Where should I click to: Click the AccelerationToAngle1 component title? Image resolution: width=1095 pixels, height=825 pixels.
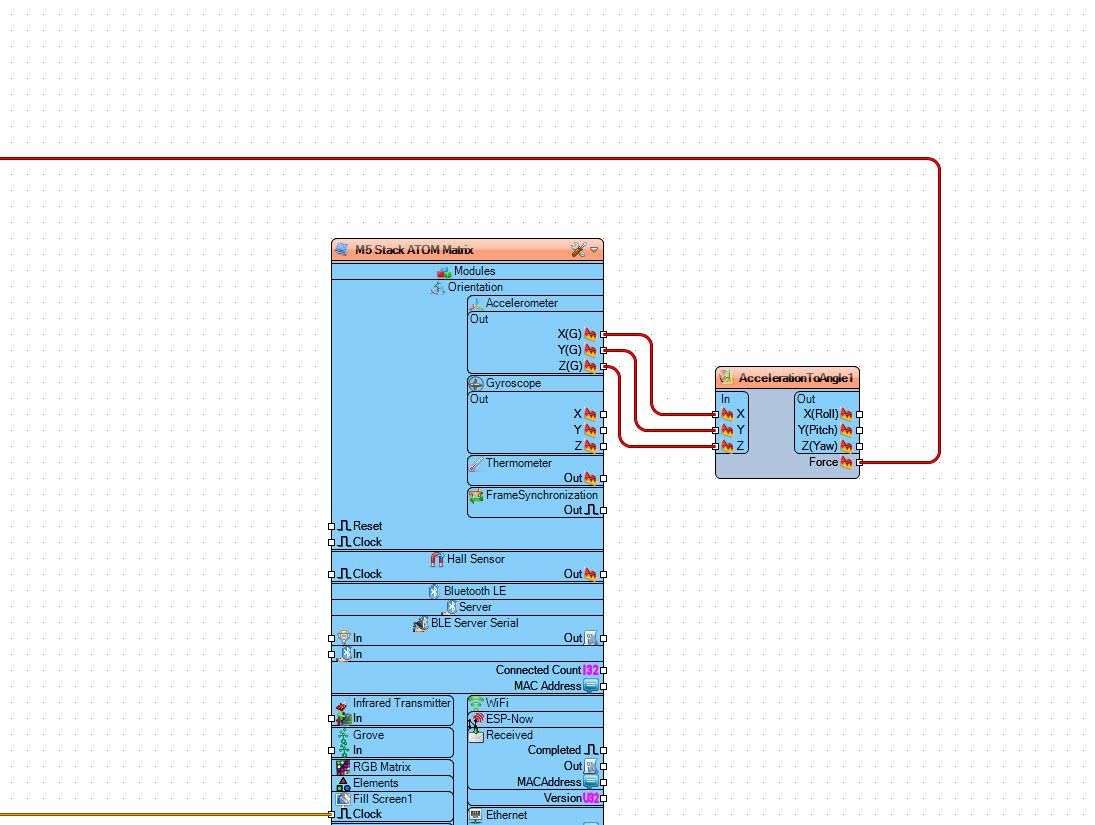tap(796, 378)
